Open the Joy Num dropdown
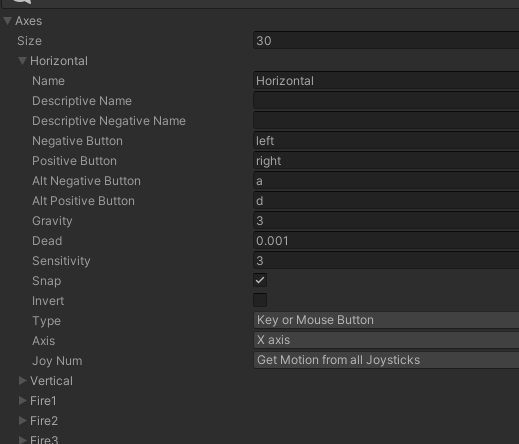This screenshot has width=519, height=444. point(386,360)
